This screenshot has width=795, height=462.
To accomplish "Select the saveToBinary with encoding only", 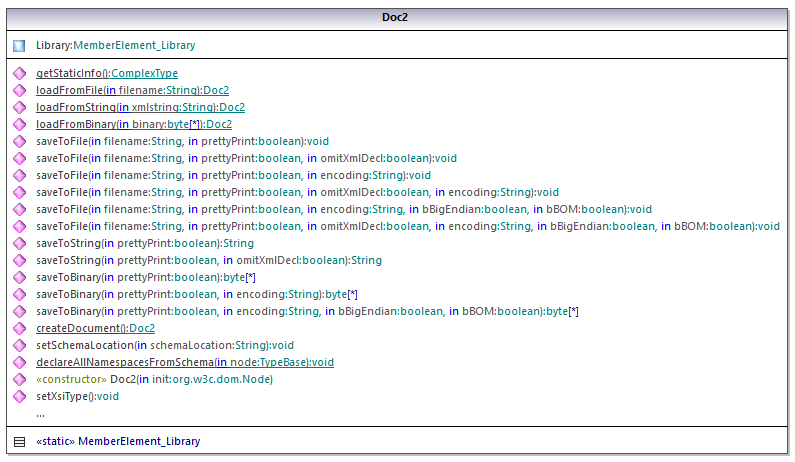I will (196, 294).
